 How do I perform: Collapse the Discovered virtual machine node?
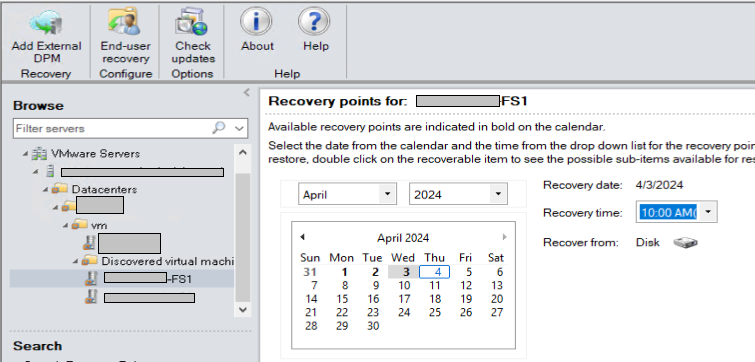point(76,261)
